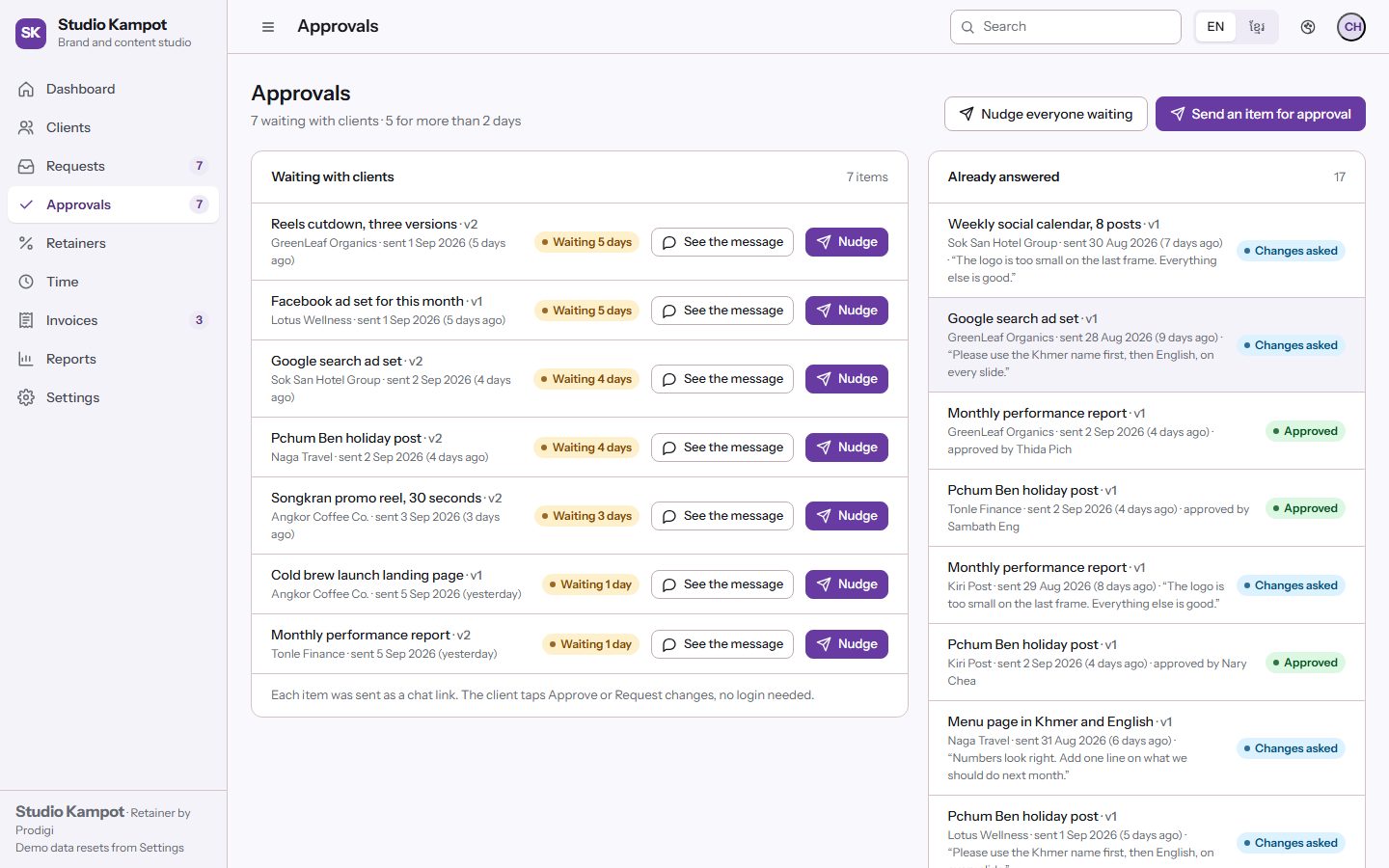Screen dimensions: 1389x868
Task: See the message for Reels cutdown item
Action: pos(722,242)
